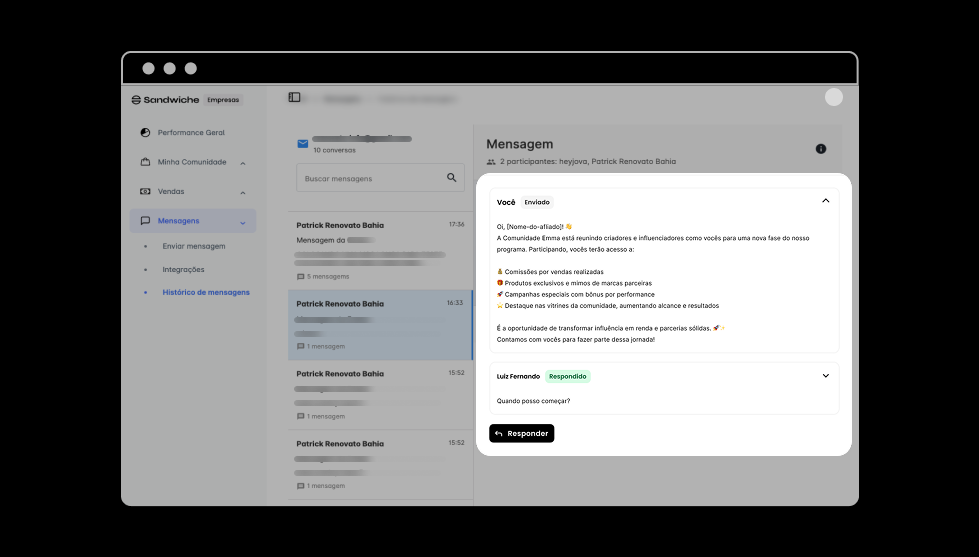Screen dimensions: 979x557
Task: Click the Respondido status badge
Action: [x=568, y=377]
